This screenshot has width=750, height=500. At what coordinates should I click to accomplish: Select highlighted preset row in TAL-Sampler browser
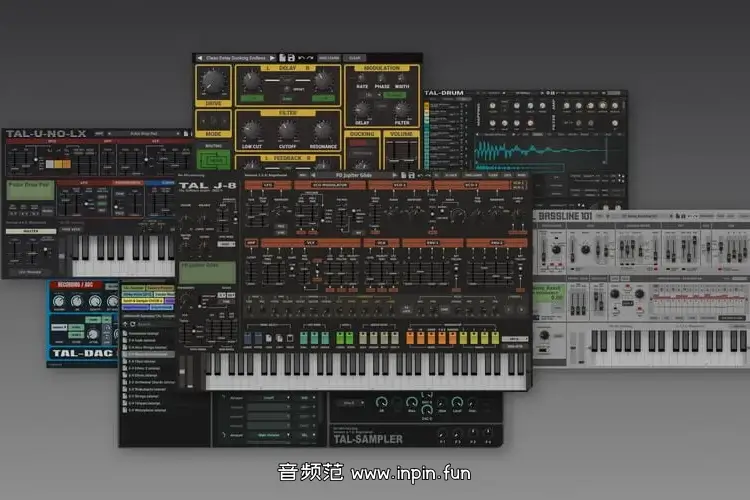tap(149, 355)
